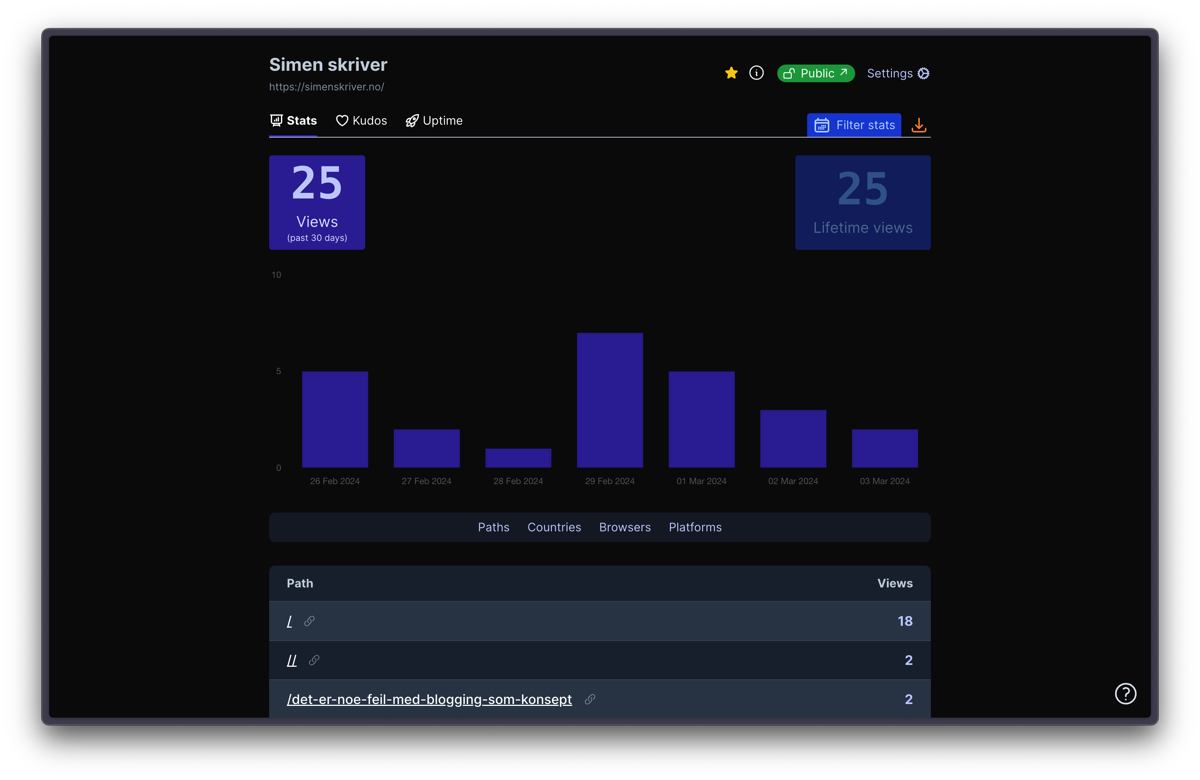Click the orange download stats icon
This screenshot has width=1200, height=780.
pyautogui.click(x=919, y=126)
